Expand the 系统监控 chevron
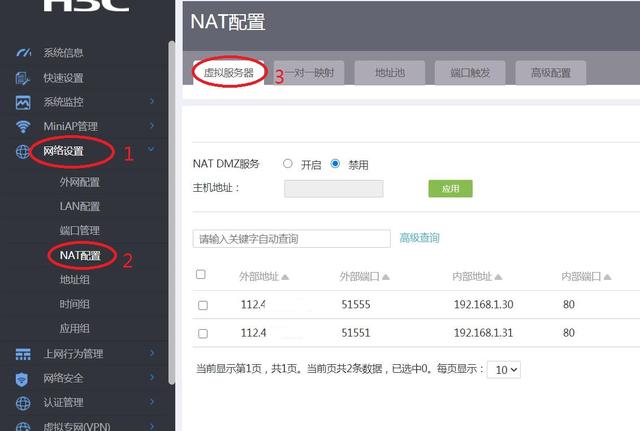This screenshot has width=640, height=431. coord(152,101)
